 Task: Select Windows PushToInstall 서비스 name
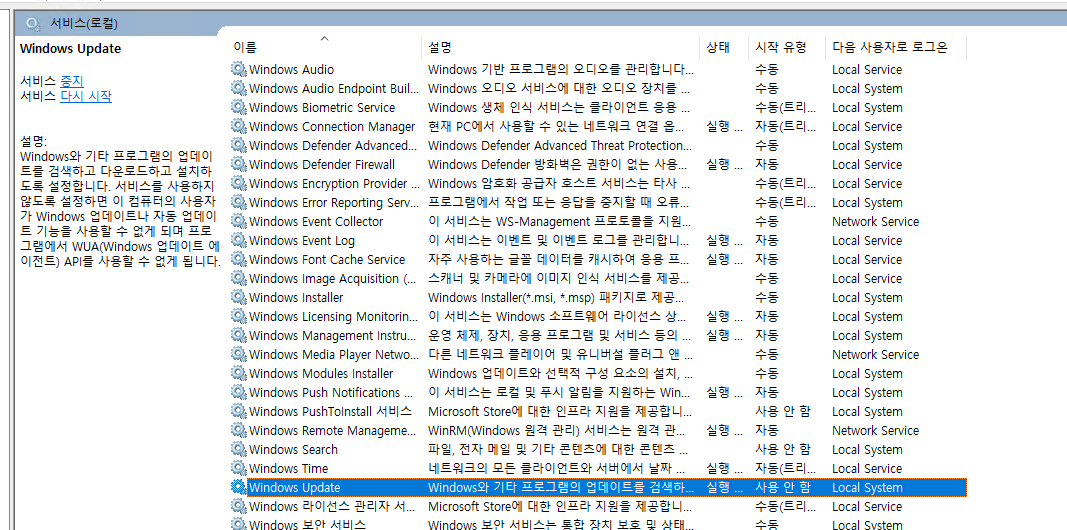pyautogui.click(x=330, y=412)
